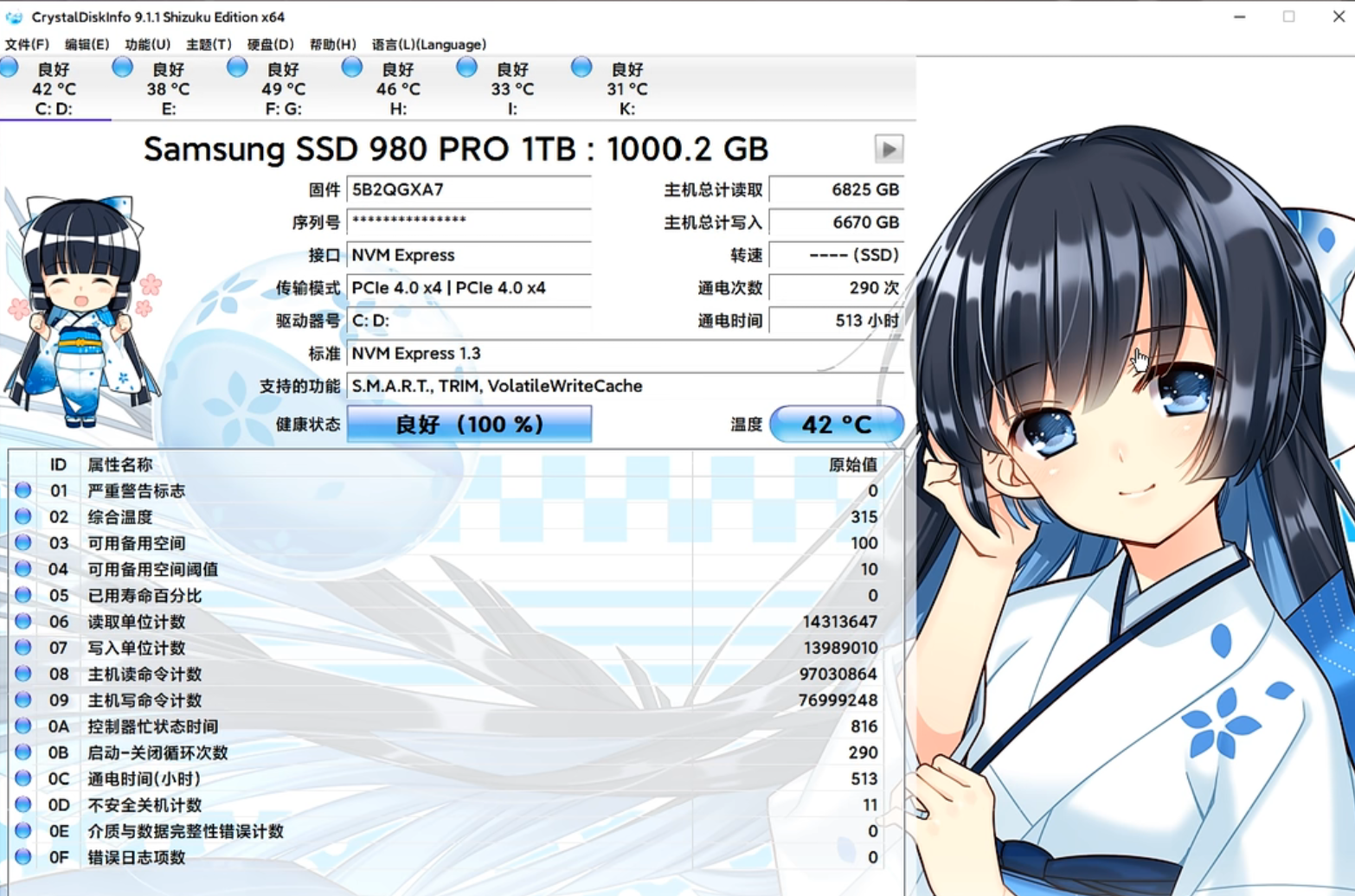Click the blue status orb for drive E:
Viewport: 1355px width, 896px height.
point(123,67)
